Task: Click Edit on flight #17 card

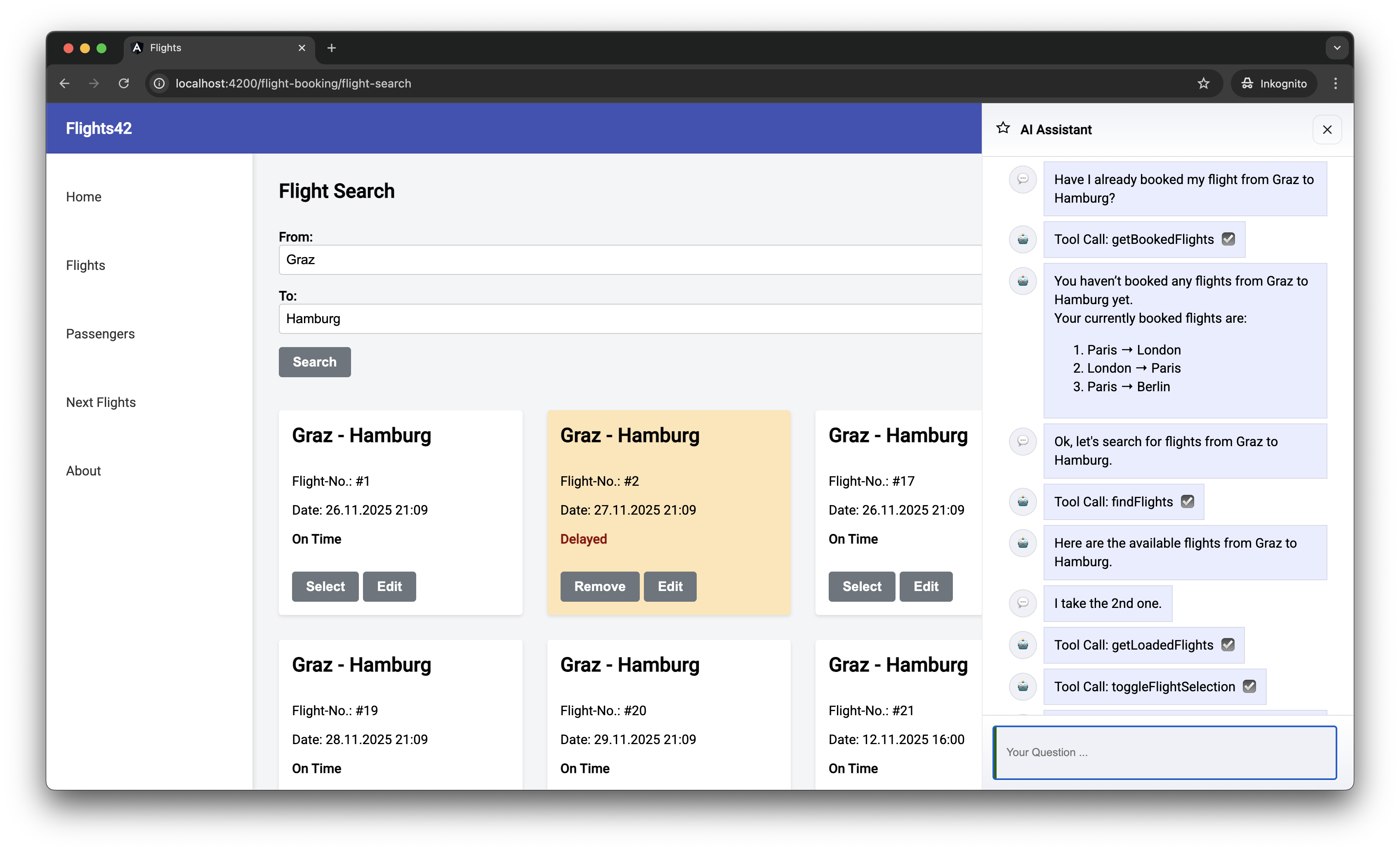Action: [926, 586]
